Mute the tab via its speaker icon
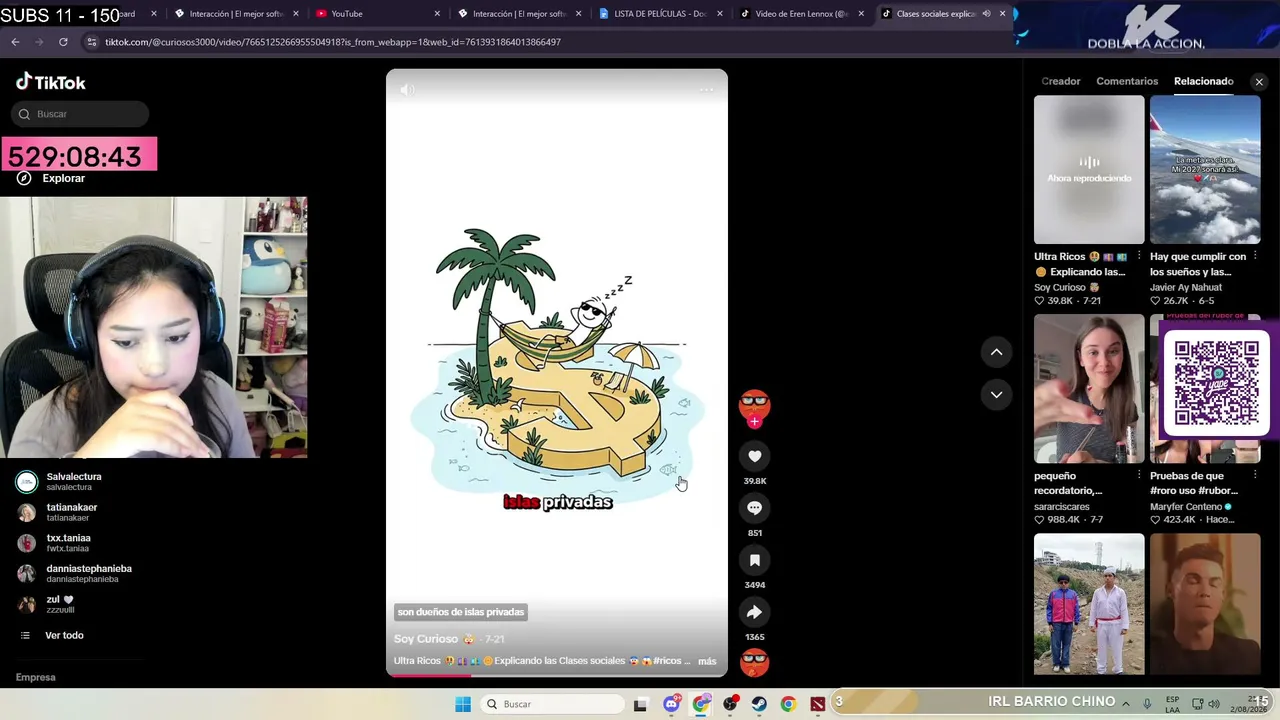The height and width of the screenshot is (720, 1280). tap(986, 14)
